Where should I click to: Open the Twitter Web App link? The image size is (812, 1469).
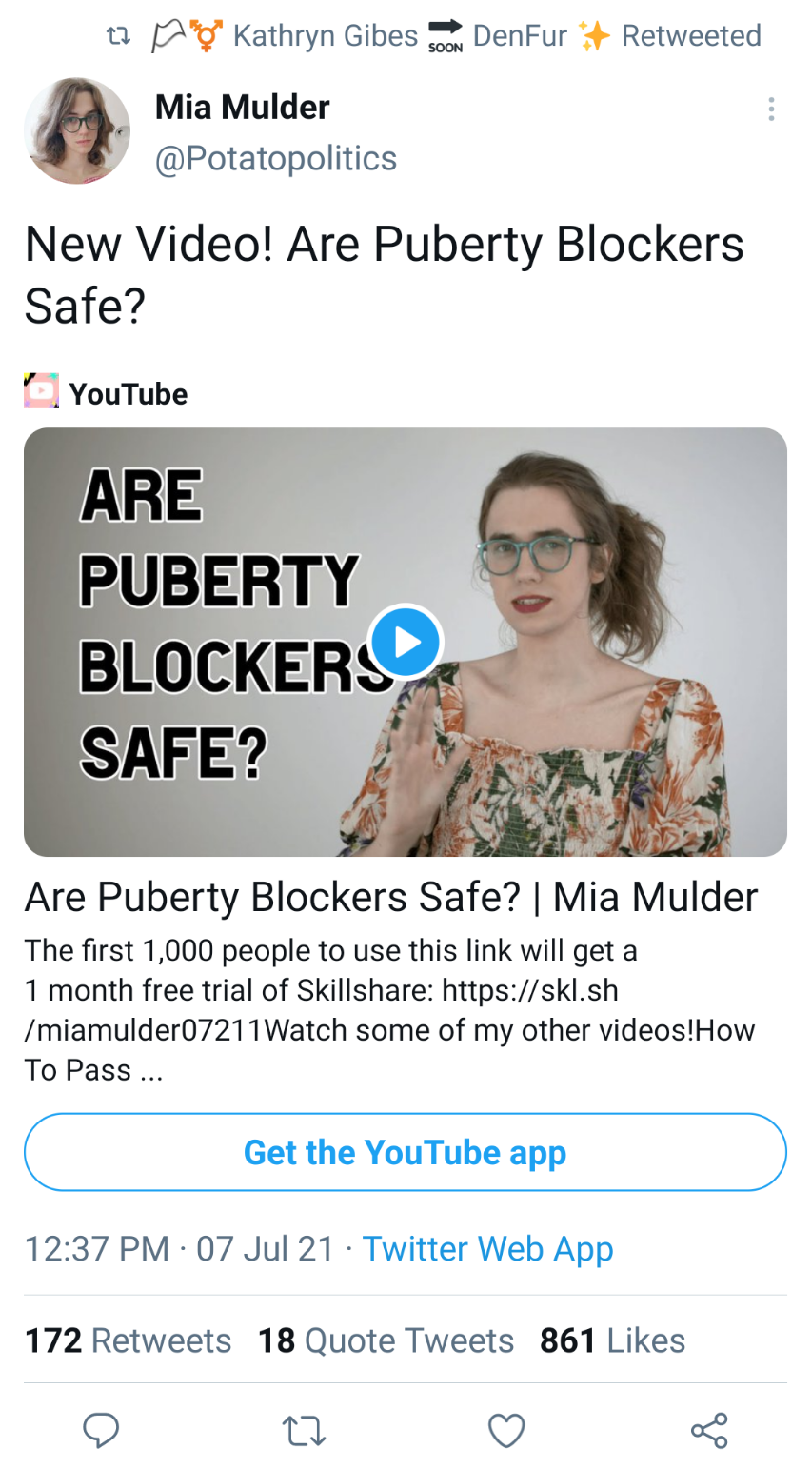(x=488, y=1248)
